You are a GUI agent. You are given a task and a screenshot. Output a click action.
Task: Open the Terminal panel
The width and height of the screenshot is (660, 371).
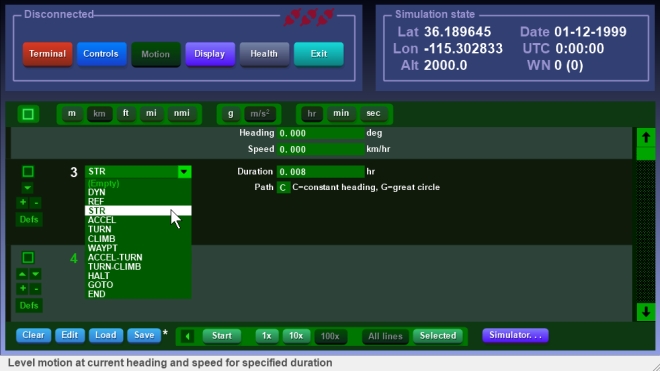point(48,54)
